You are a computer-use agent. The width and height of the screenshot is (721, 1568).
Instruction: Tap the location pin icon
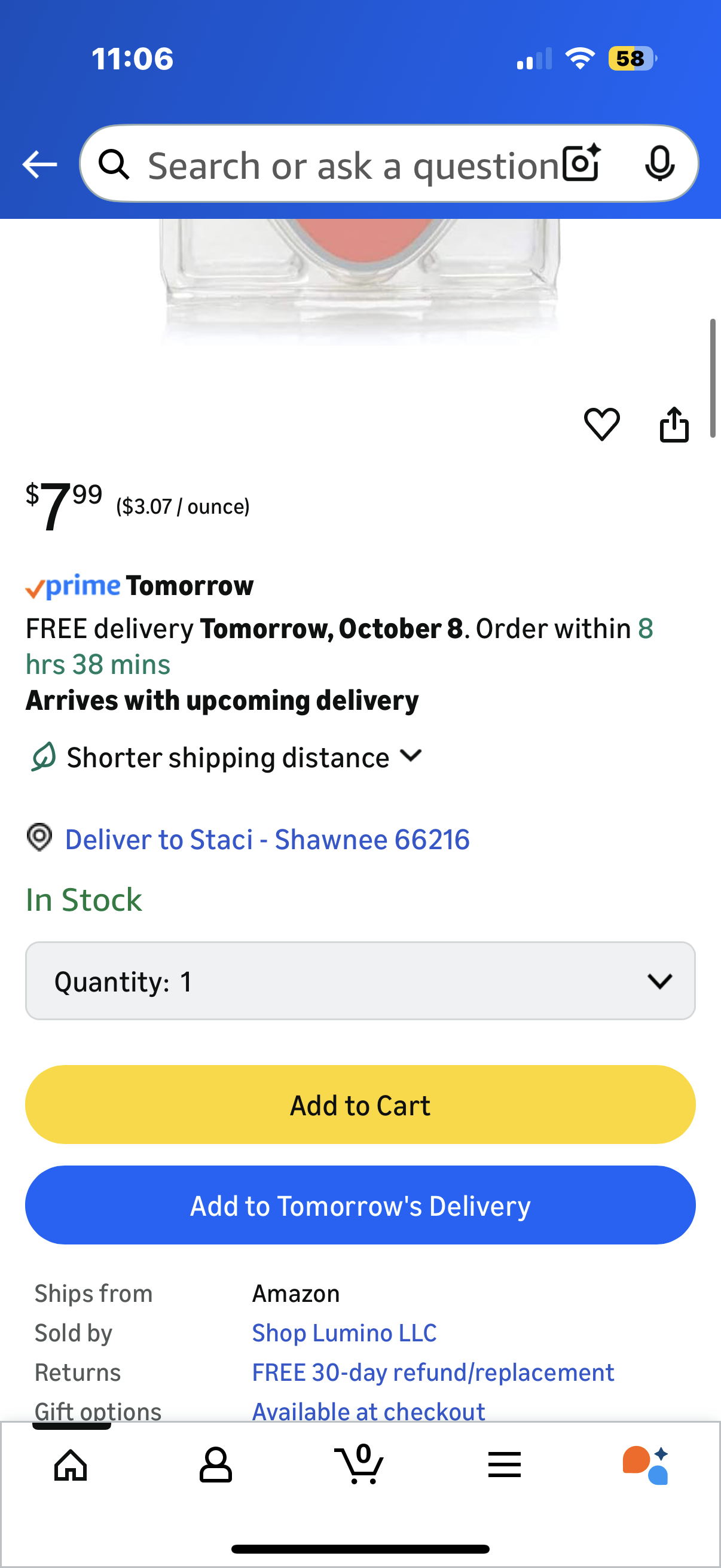tap(39, 838)
